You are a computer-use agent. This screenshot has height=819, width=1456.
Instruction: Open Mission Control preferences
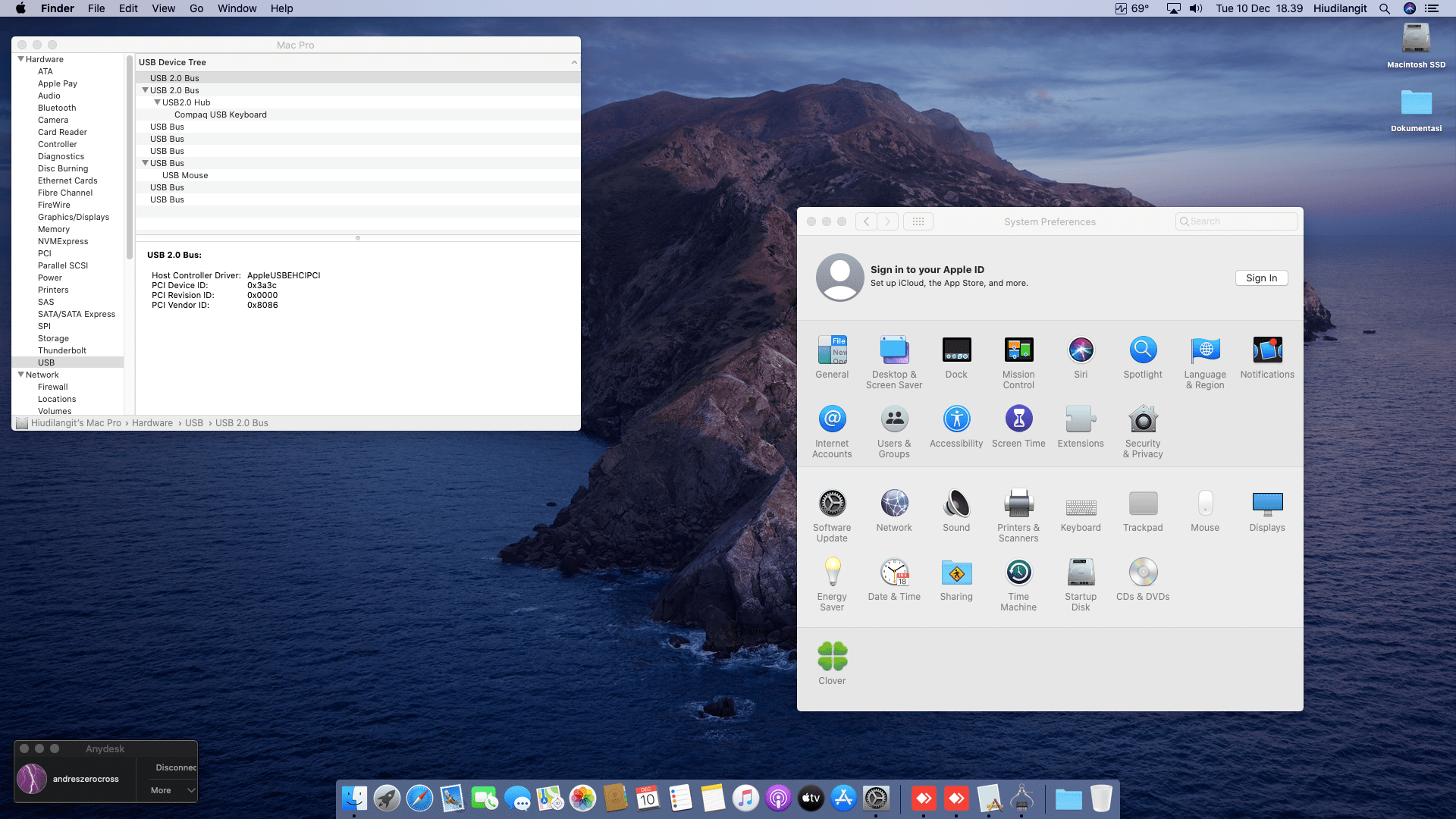point(1018,351)
